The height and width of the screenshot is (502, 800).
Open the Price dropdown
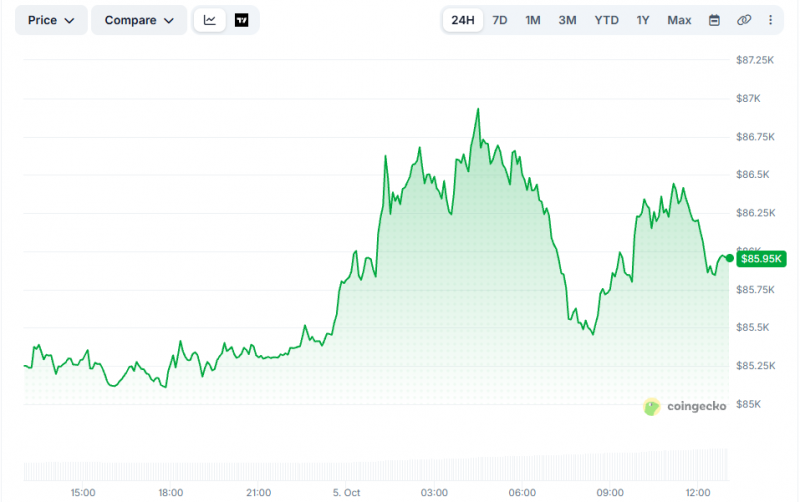51,20
